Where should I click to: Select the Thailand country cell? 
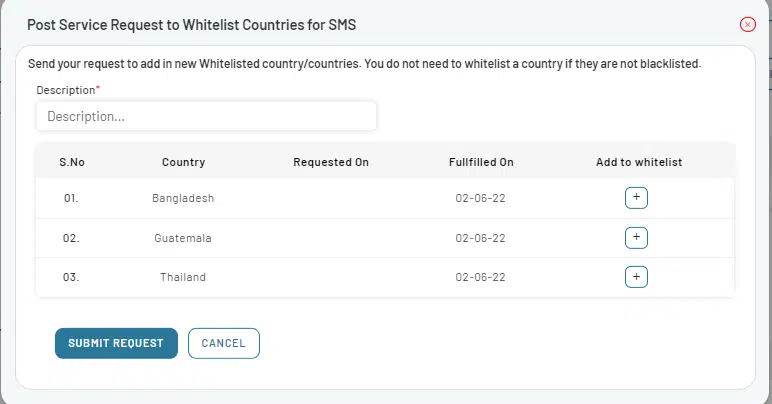pyautogui.click(x=183, y=277)
